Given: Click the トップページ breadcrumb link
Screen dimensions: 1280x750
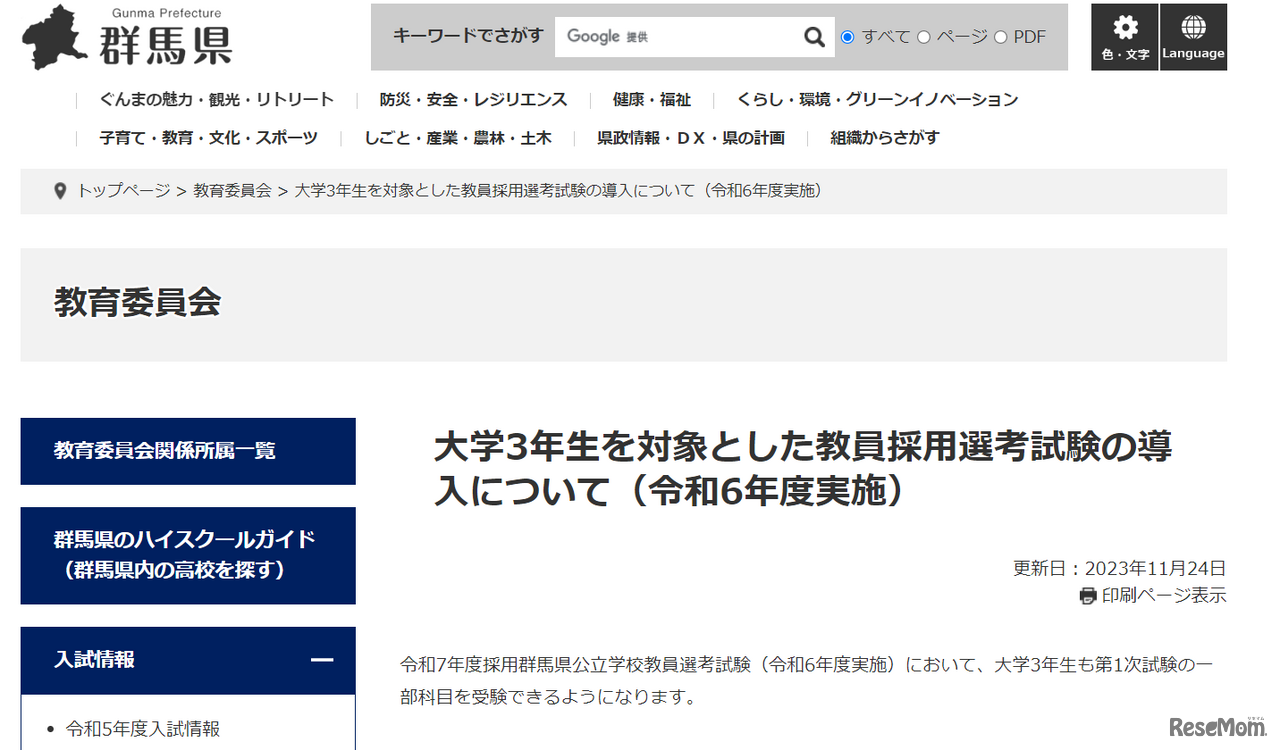Looking at the screenshot, I should click(124, 190).
